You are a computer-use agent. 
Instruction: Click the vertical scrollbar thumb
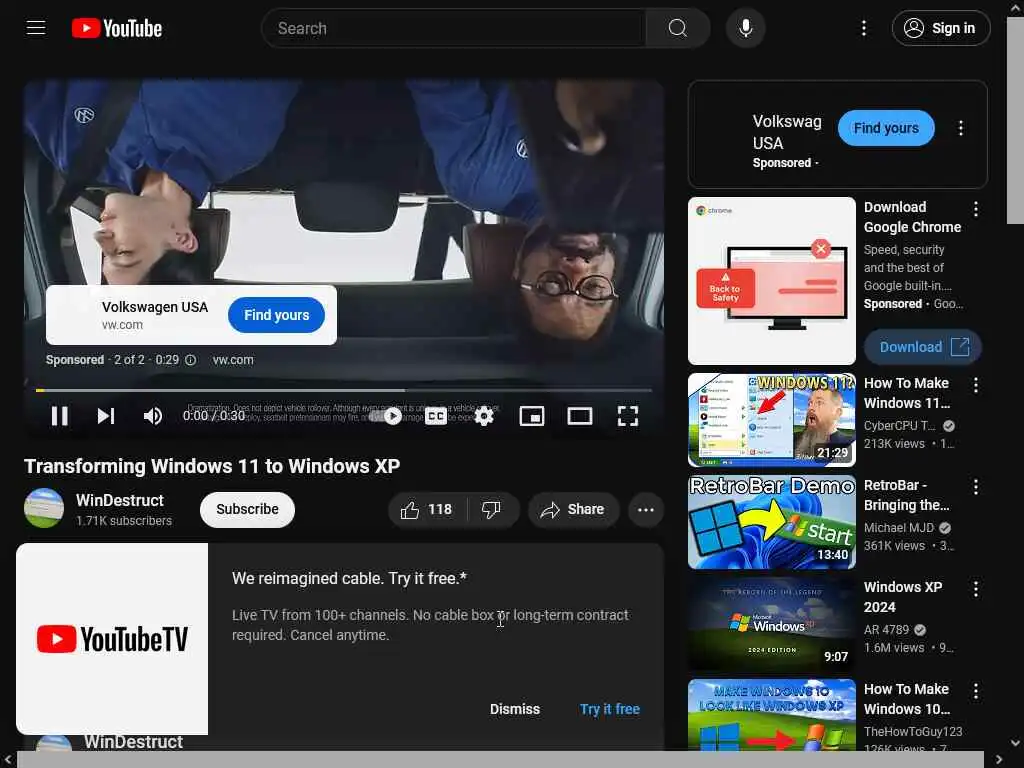[1015, 121]
